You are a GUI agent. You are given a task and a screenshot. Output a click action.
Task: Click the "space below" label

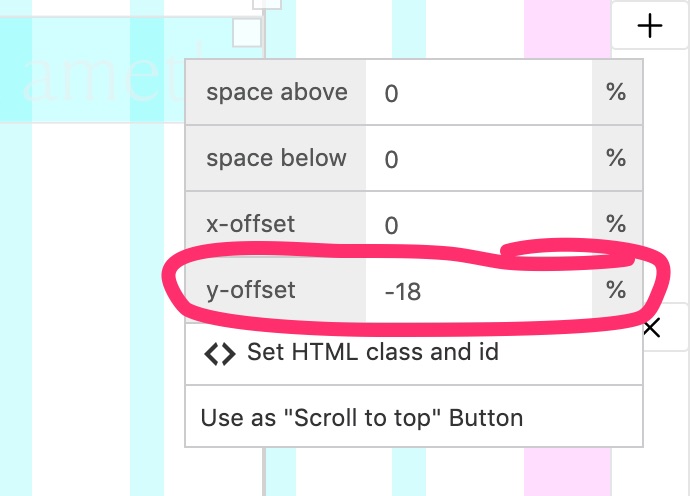click(x=276, y=159)
